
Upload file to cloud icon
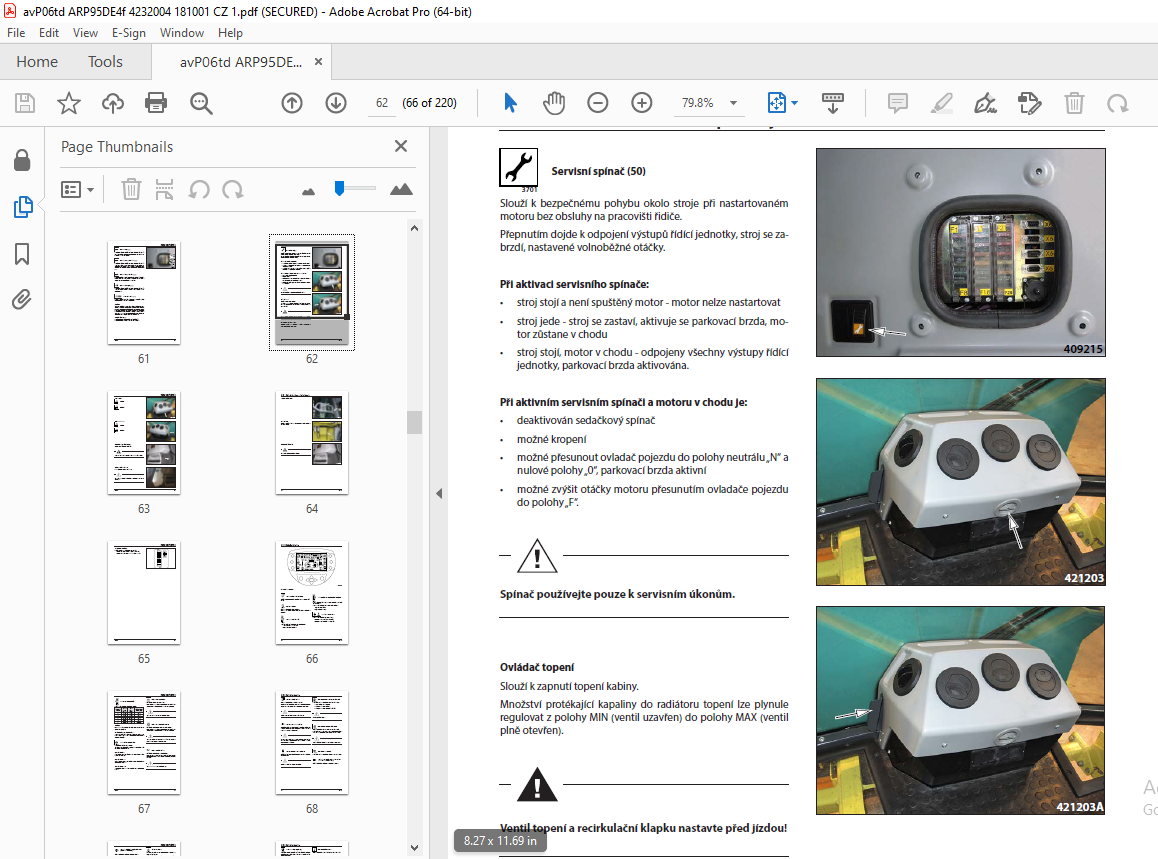tap(112, 103)
